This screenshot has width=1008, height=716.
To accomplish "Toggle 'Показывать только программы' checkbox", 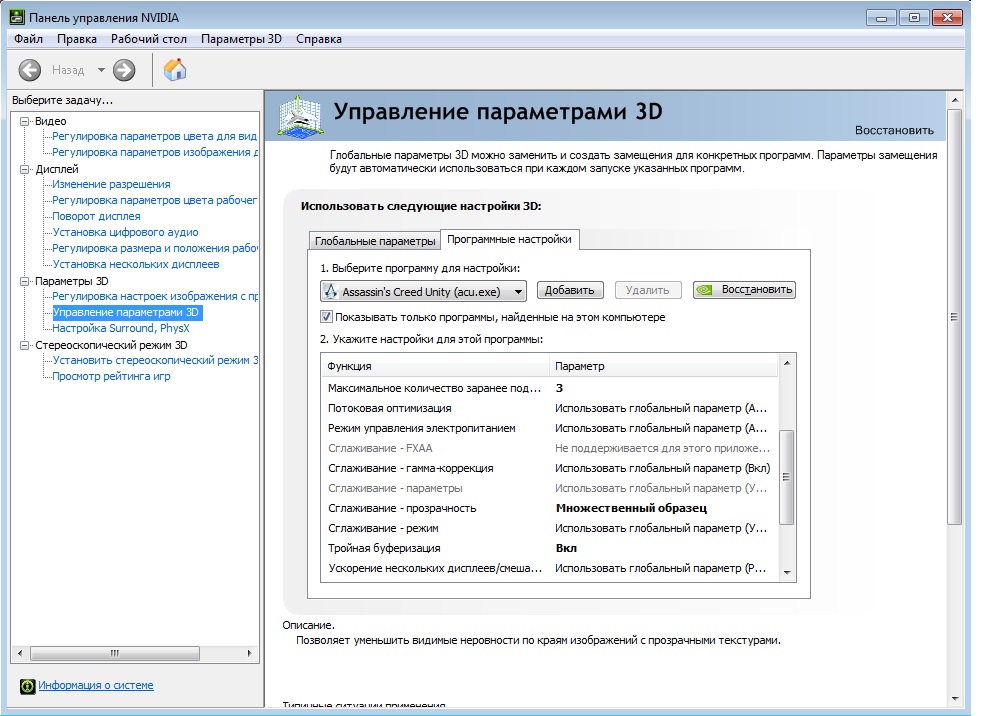I will pos(326,317).
